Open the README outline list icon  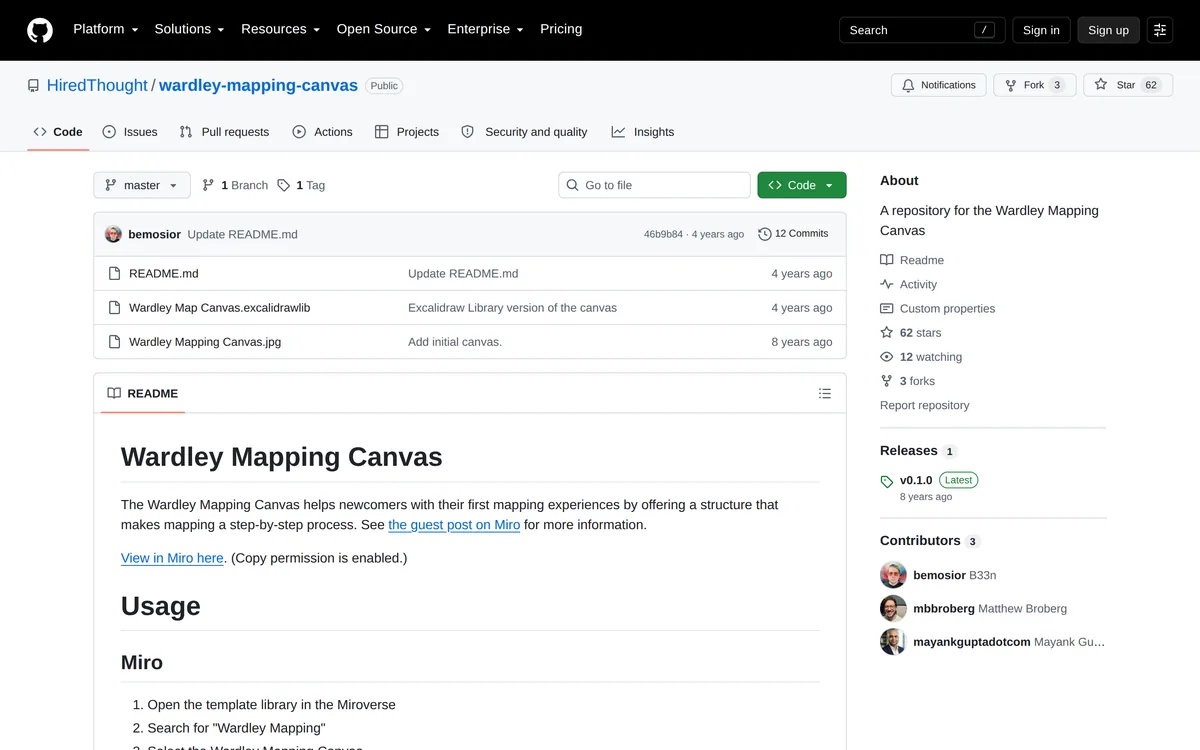825,394
